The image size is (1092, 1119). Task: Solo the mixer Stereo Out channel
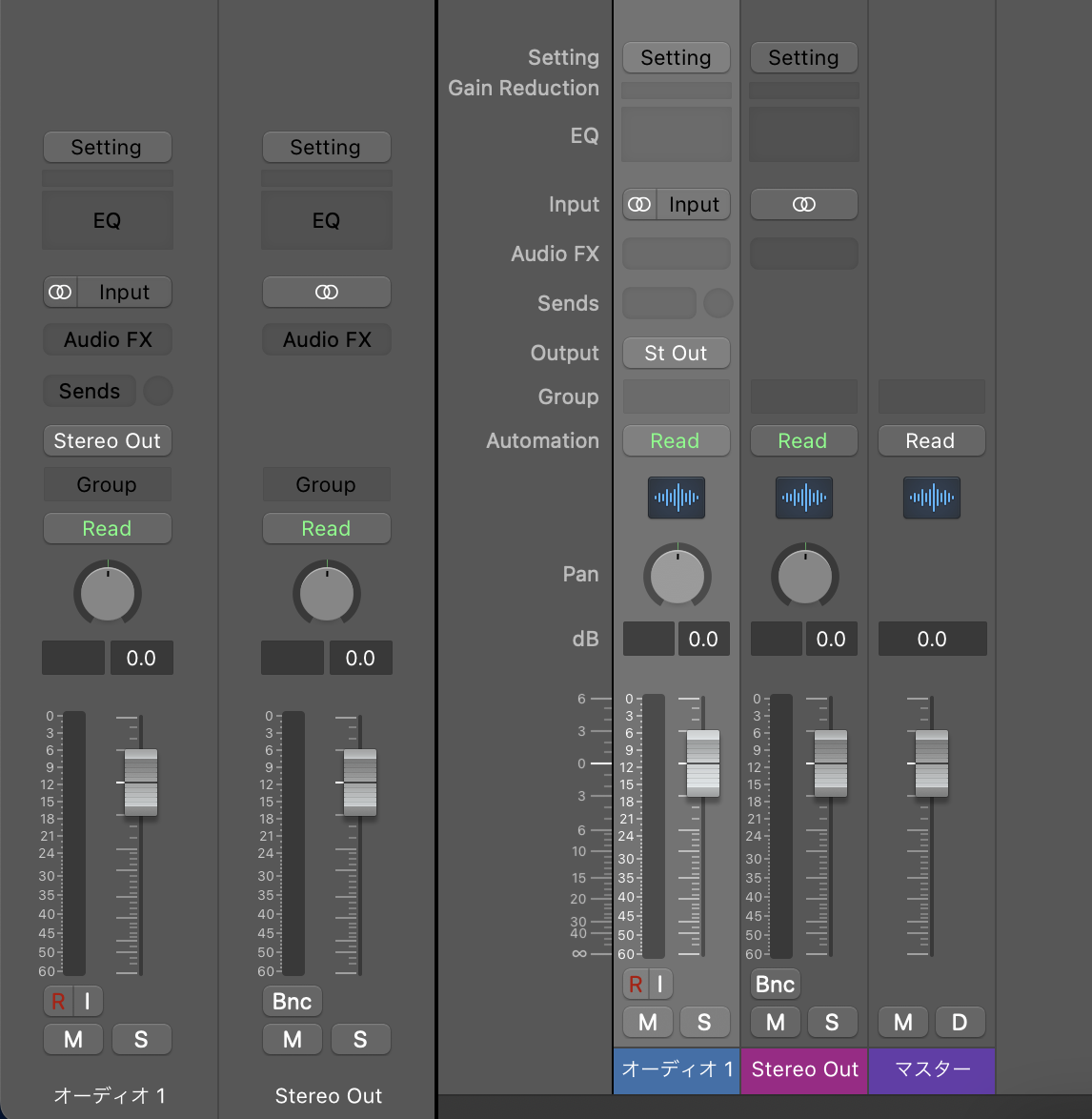(x=832, y=1023)
